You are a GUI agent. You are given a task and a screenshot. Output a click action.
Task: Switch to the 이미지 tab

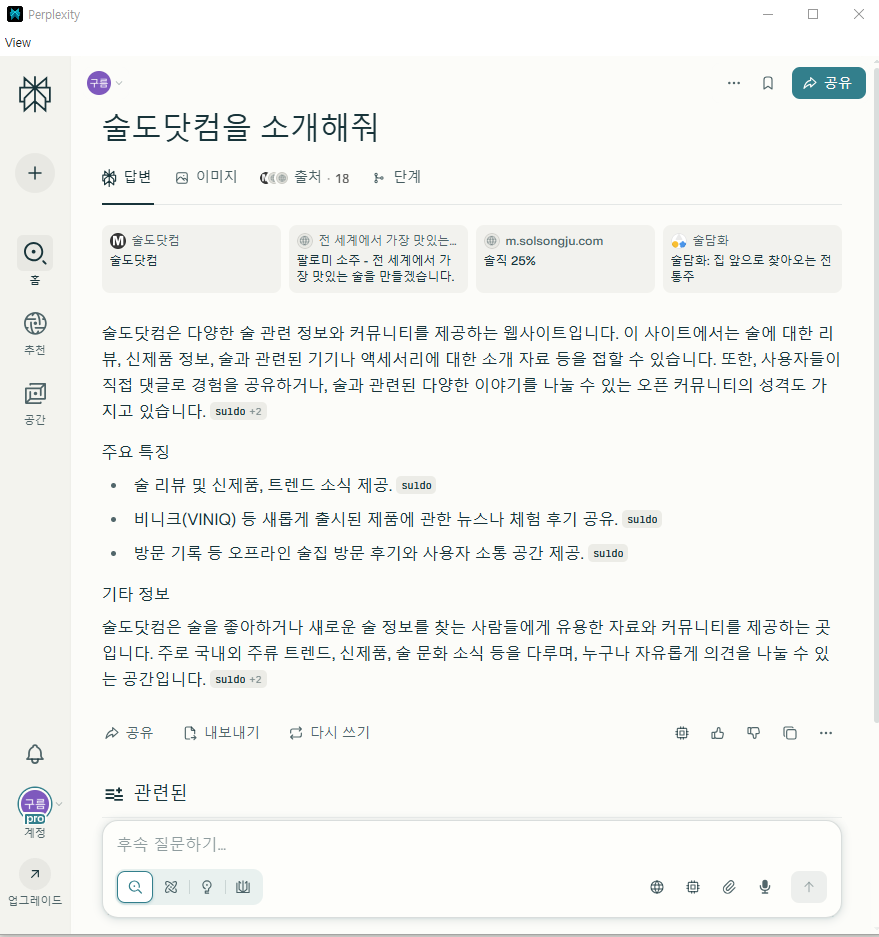(x=207, y=177)
